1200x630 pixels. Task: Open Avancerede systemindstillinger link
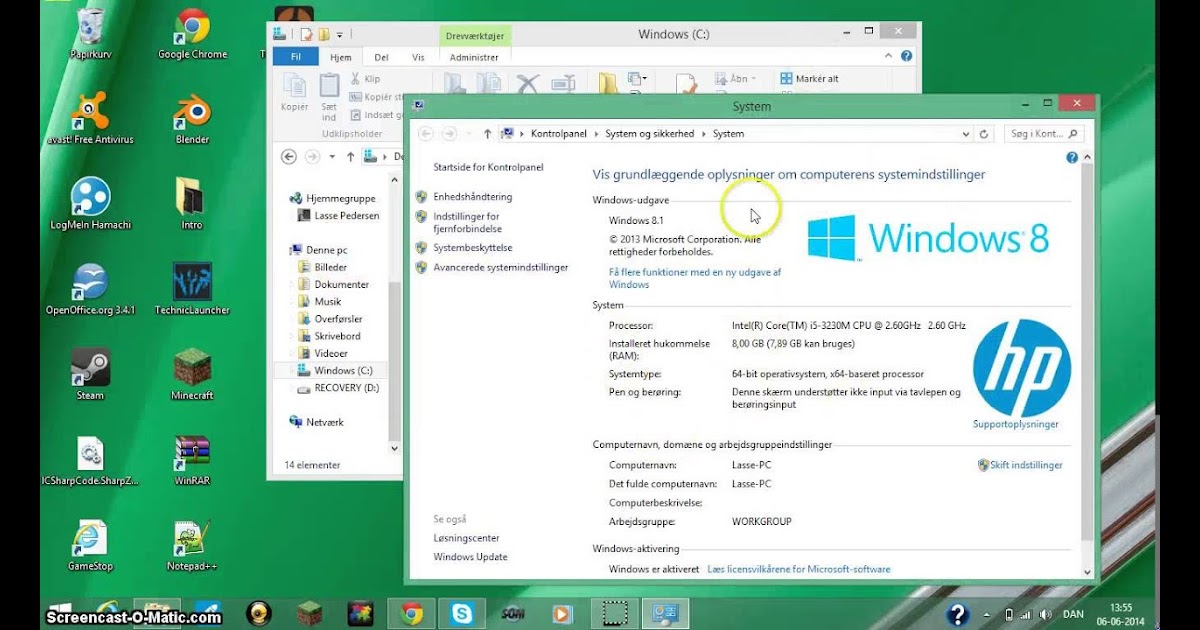(x=500, y=267)
